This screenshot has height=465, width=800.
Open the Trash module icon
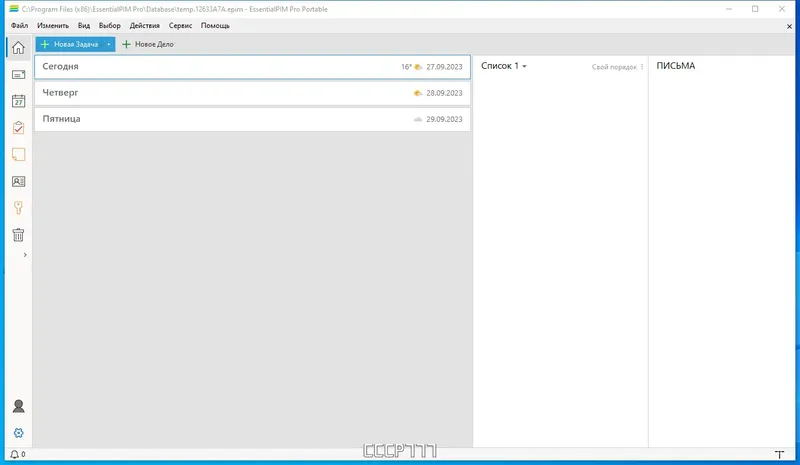coord(18,235)
